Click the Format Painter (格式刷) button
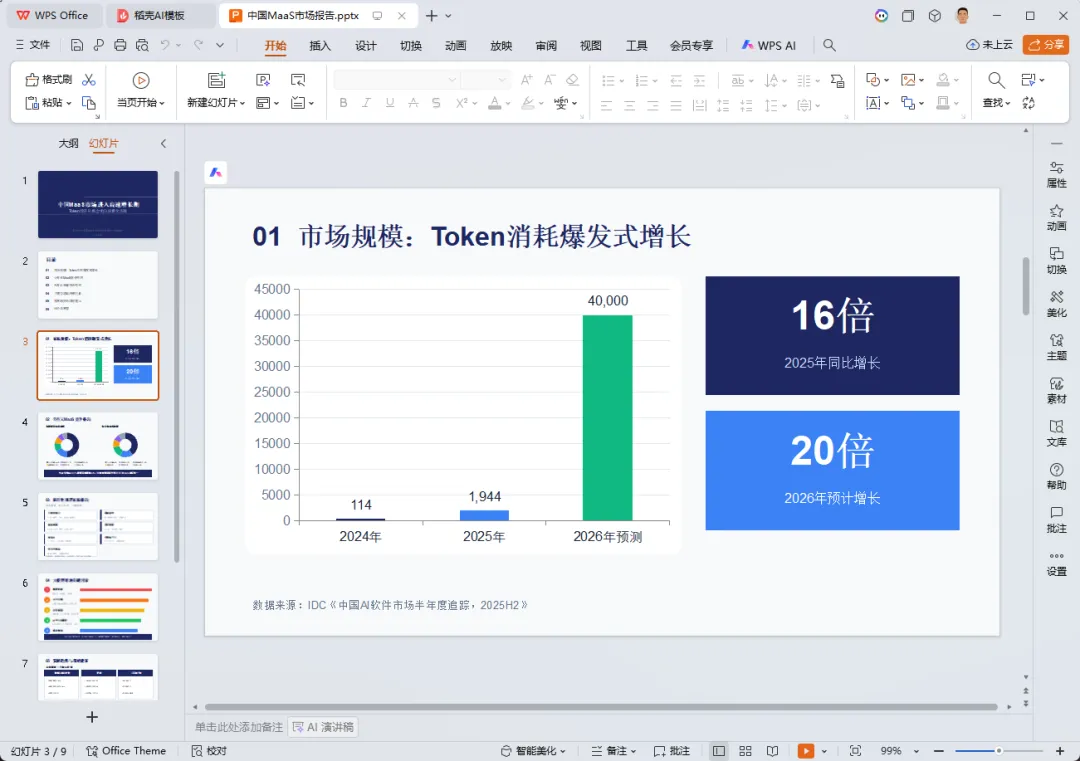This screenshot has height=761, width=1080. click(49, 80)
